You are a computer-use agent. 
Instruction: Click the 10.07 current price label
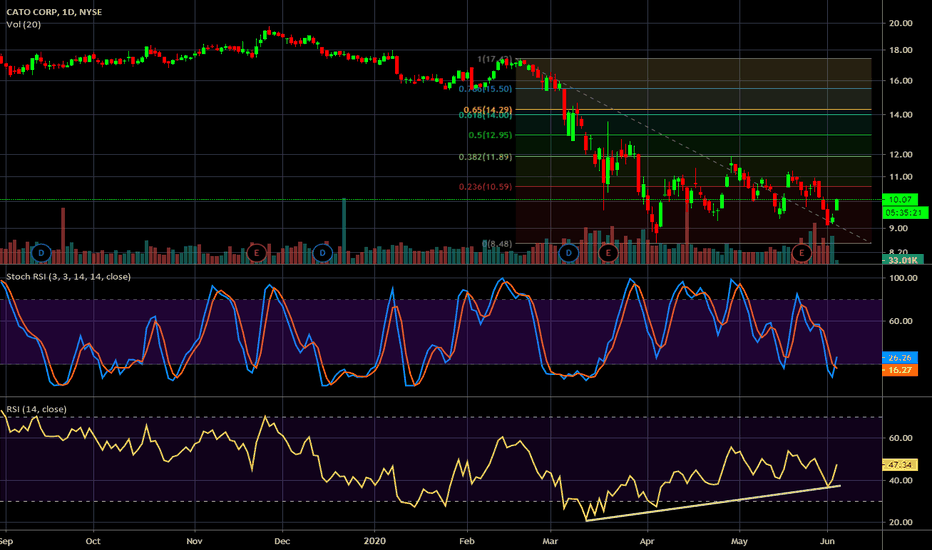point(900,200)
